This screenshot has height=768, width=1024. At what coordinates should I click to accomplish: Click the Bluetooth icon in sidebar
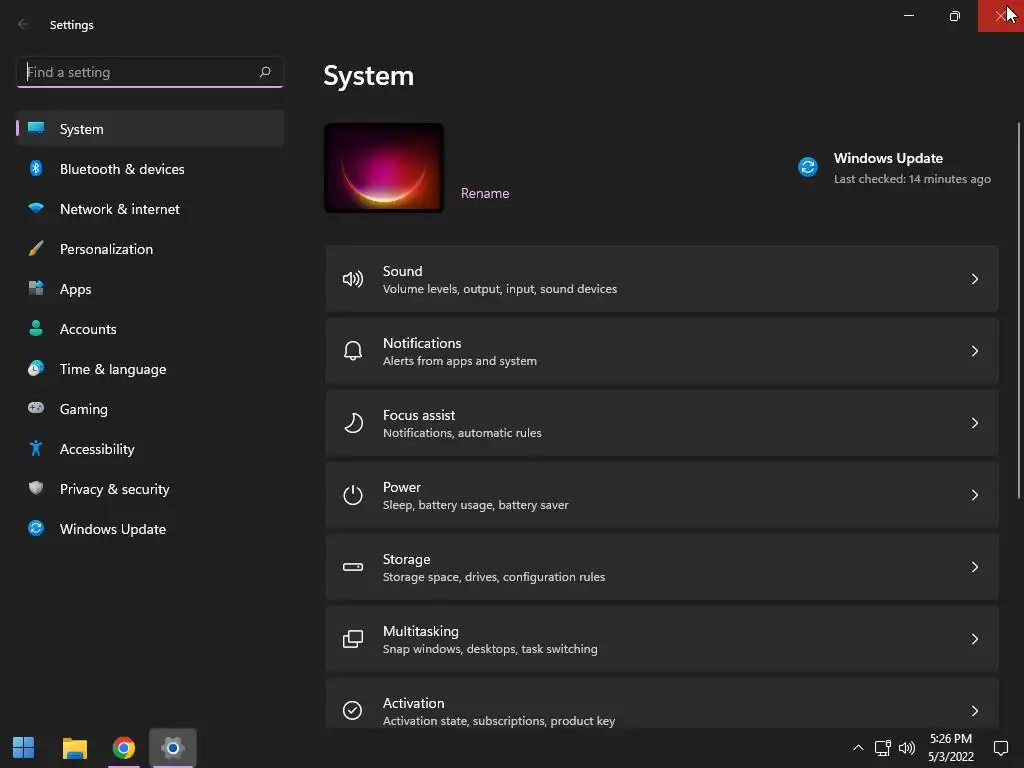point(36,168)
